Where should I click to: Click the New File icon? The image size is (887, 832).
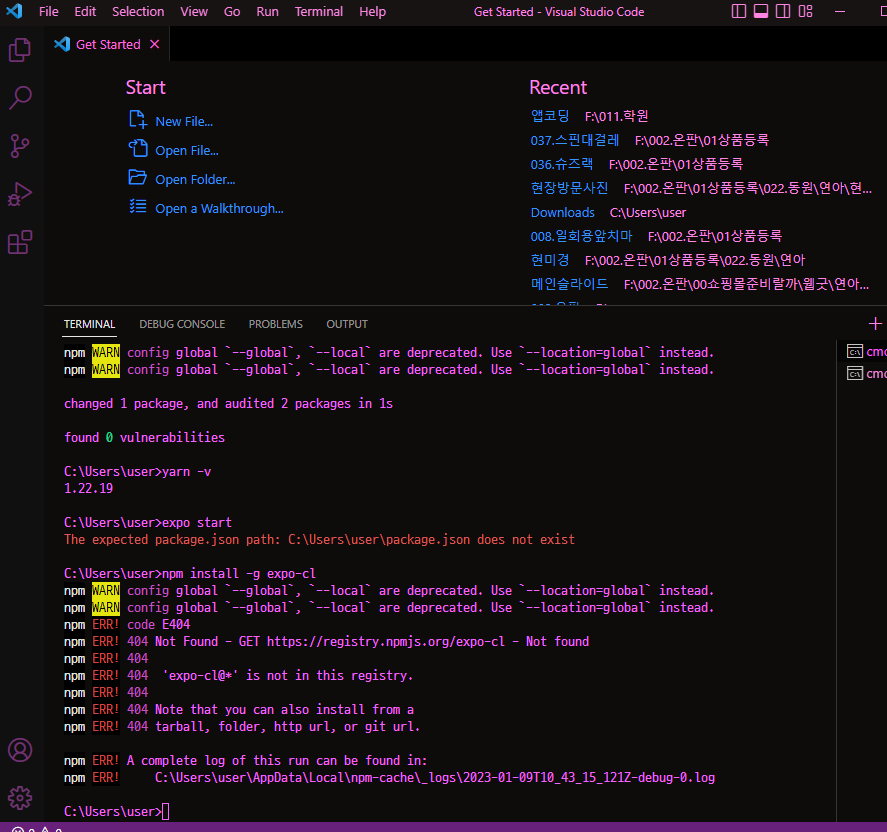click(138, 120)
